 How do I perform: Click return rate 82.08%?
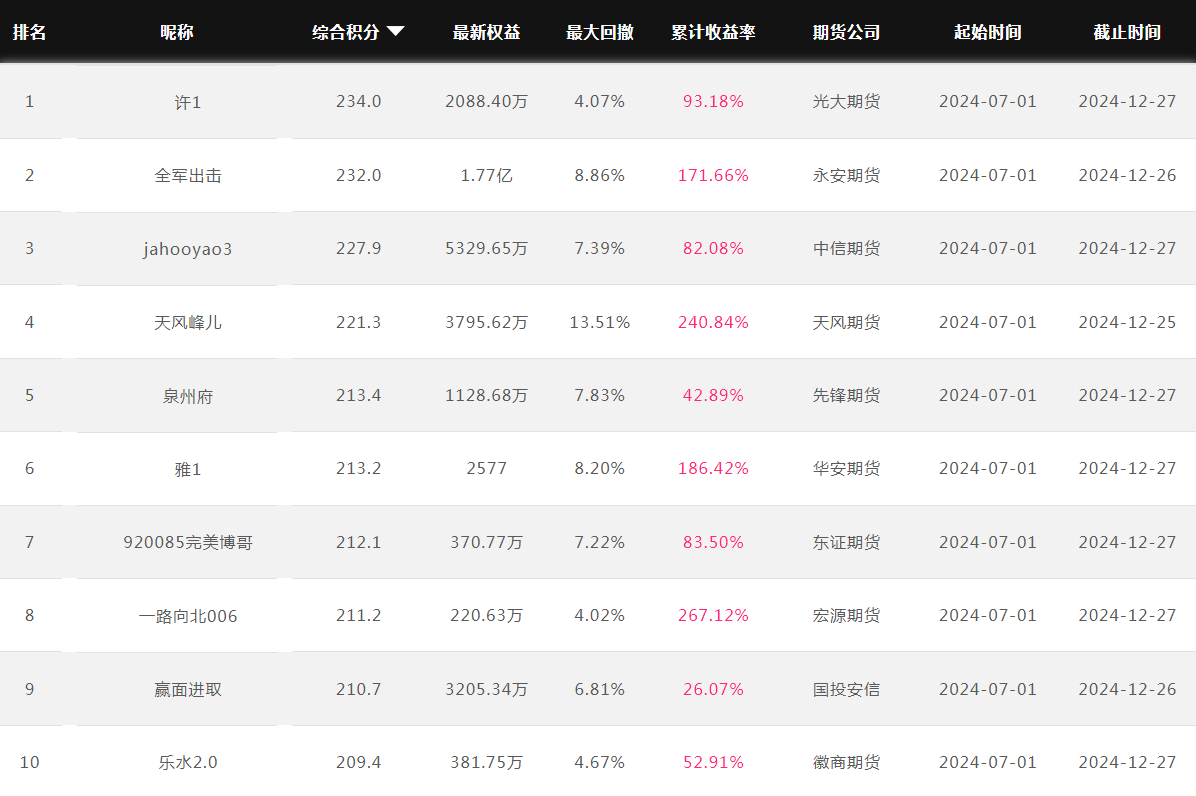pyautogui.click(x=713, y=249)
